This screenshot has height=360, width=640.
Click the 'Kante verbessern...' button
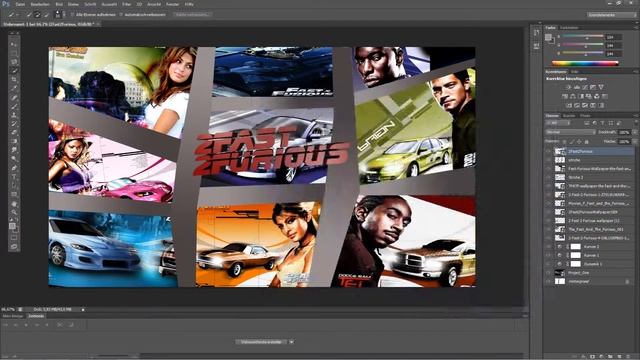pyautogui.click(x=192, y=14)
